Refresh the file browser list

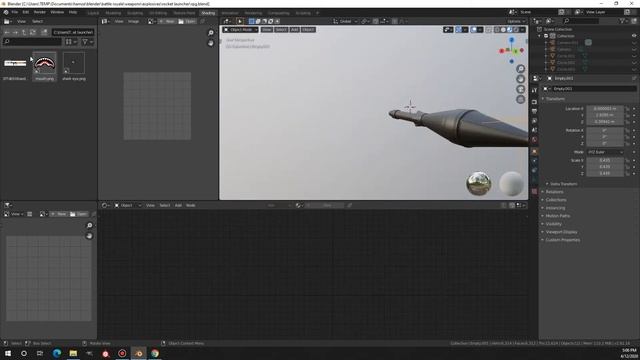[x=33, y=32]
